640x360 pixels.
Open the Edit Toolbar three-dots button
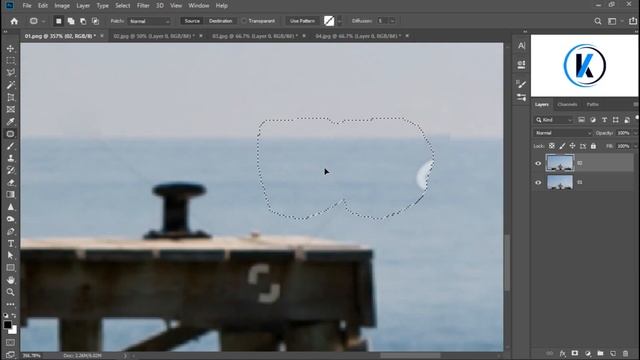click(x=11, y=304)
